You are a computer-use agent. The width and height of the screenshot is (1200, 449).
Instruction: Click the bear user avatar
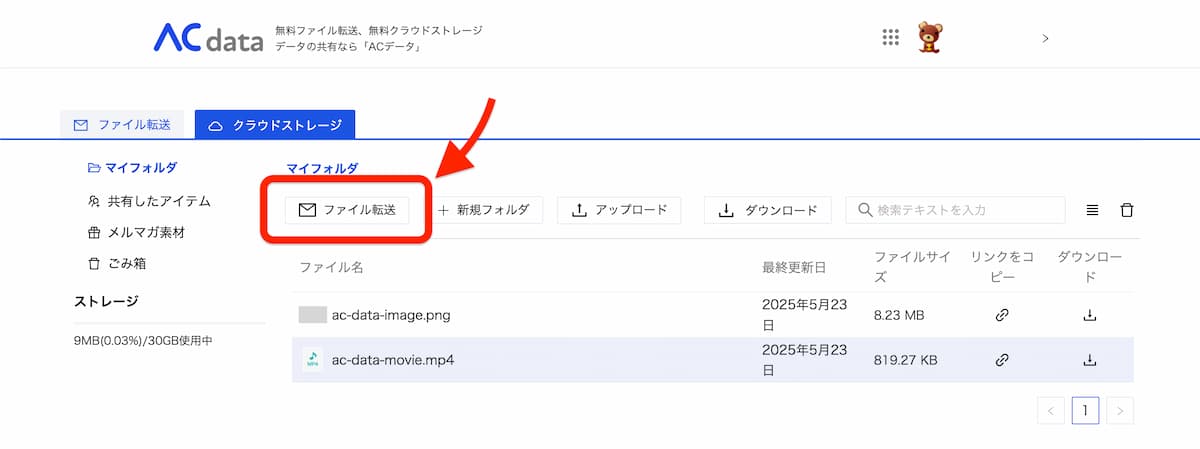pos(932,38)
